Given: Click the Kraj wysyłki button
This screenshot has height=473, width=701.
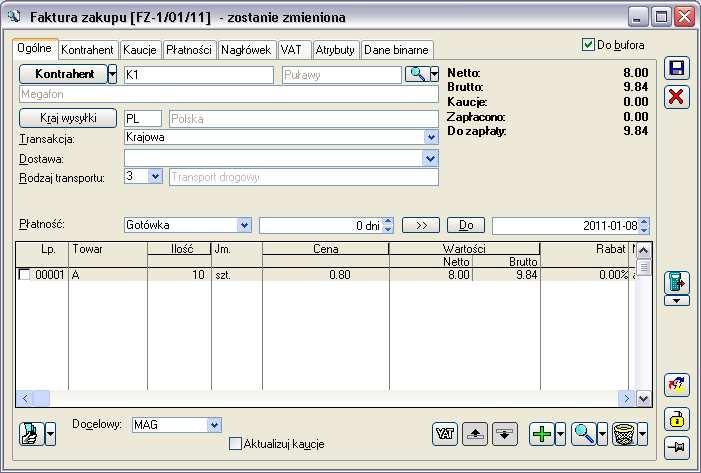Looking at the screenshot, I should click(x=68, y=118).
